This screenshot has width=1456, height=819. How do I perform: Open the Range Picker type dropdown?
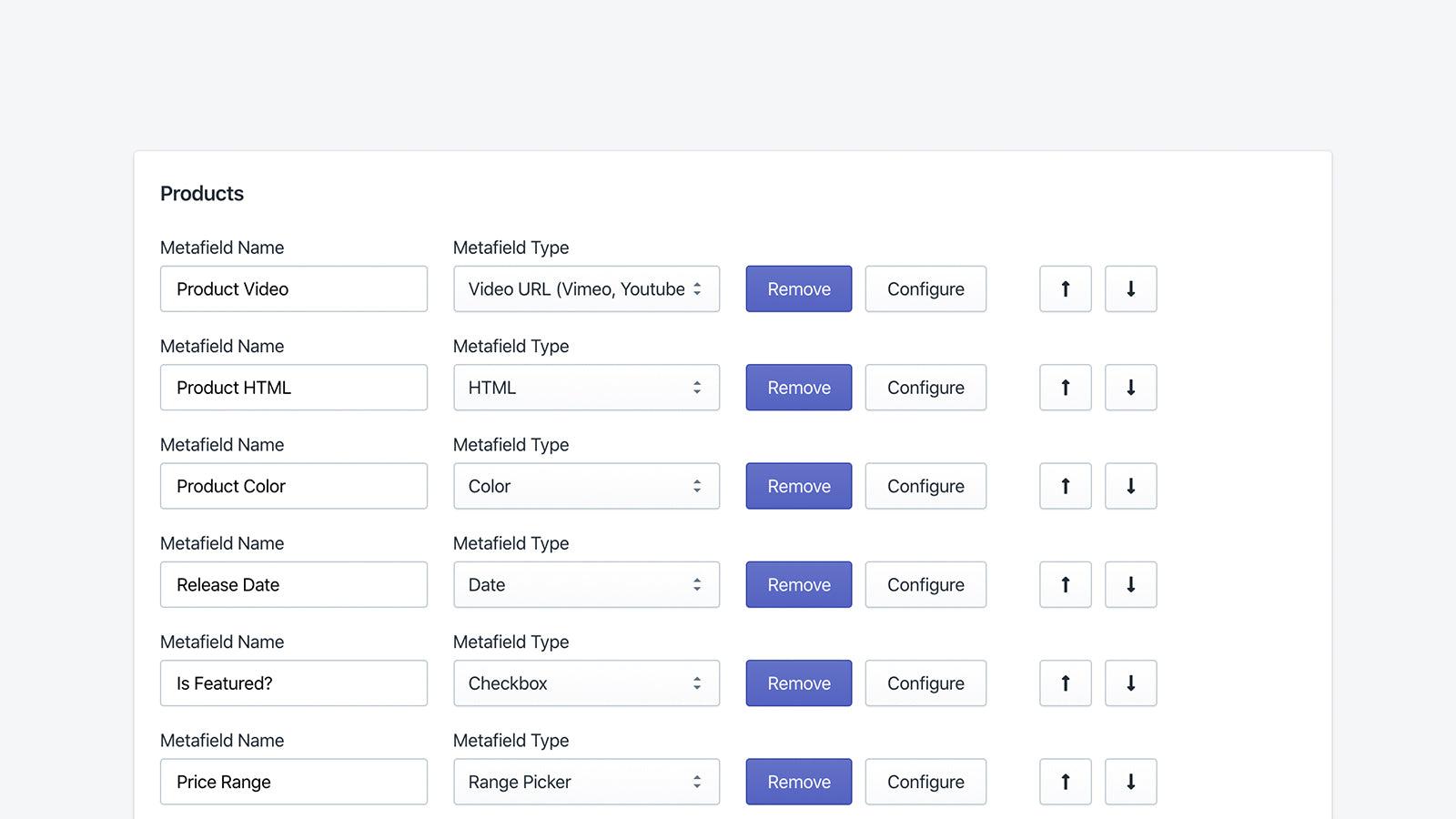click(x=586, y=781)
